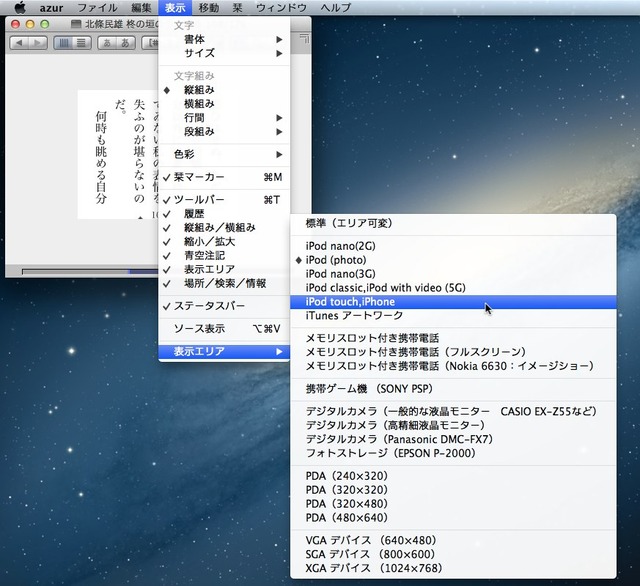
Task: Uncheck 縦組み/横組み toolbar option
Action: point(224,227)
